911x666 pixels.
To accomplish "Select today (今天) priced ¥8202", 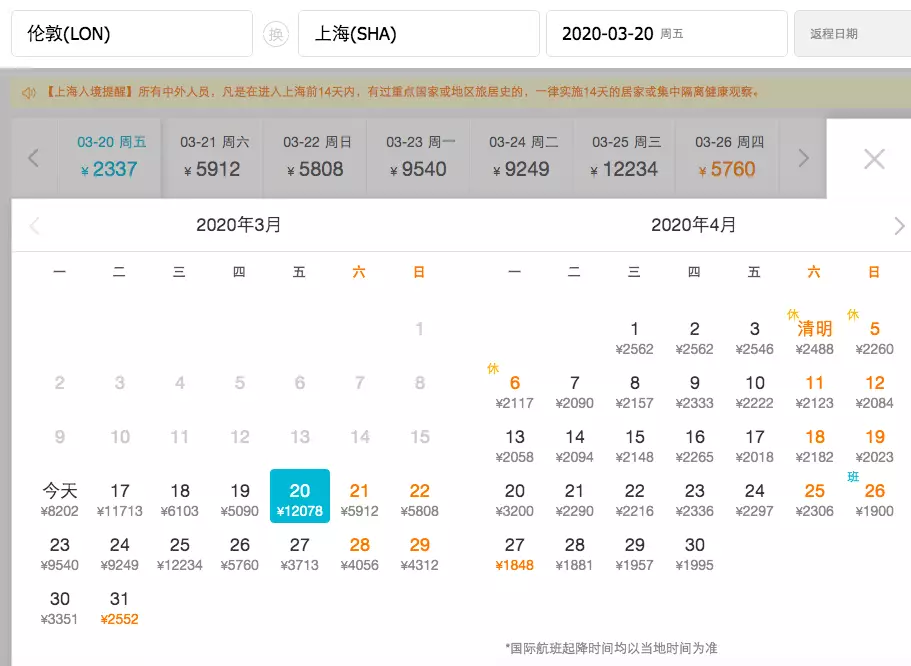I will point(60,499).
